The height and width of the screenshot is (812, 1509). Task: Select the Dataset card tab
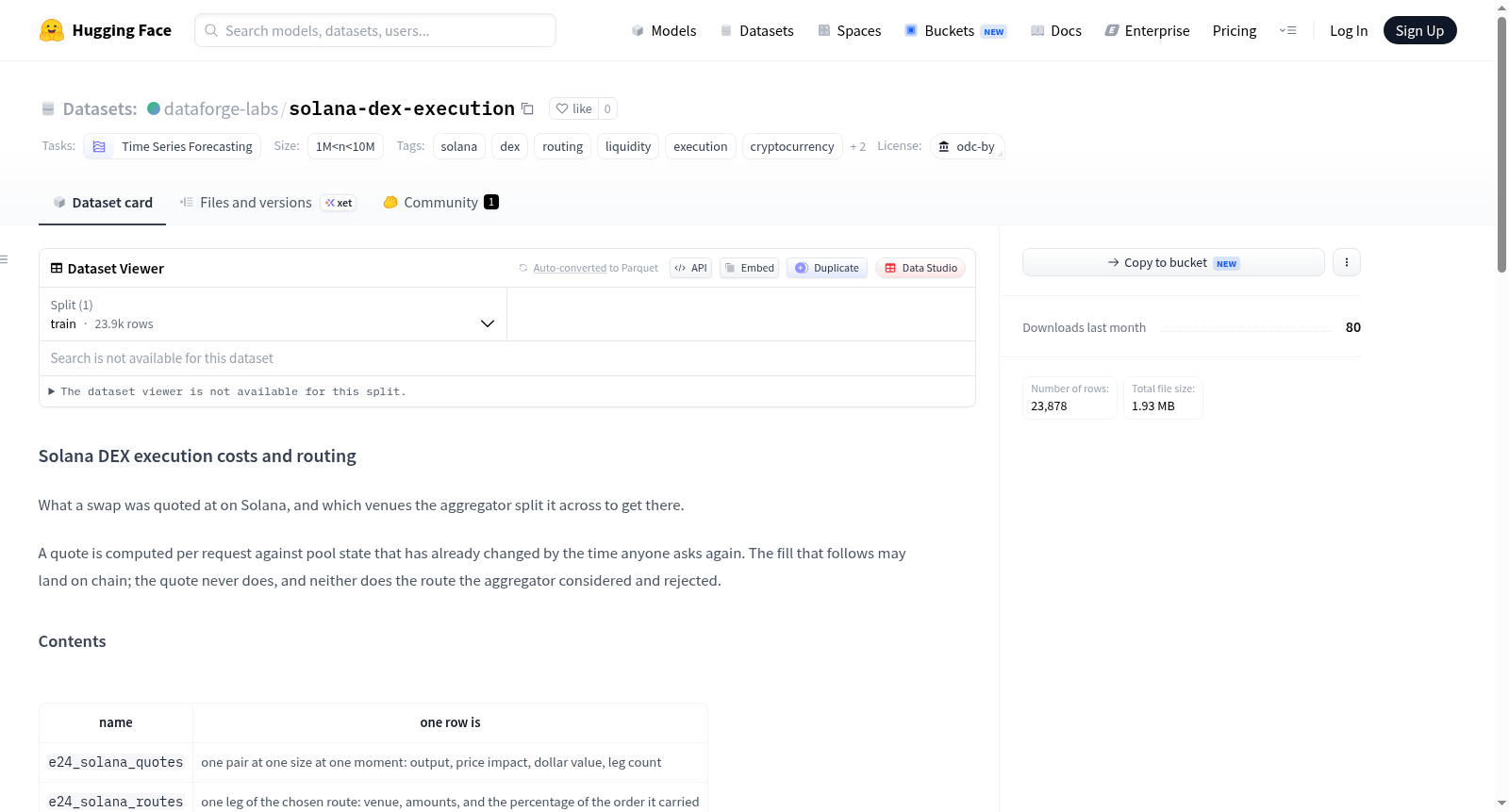tap(103, 203)
